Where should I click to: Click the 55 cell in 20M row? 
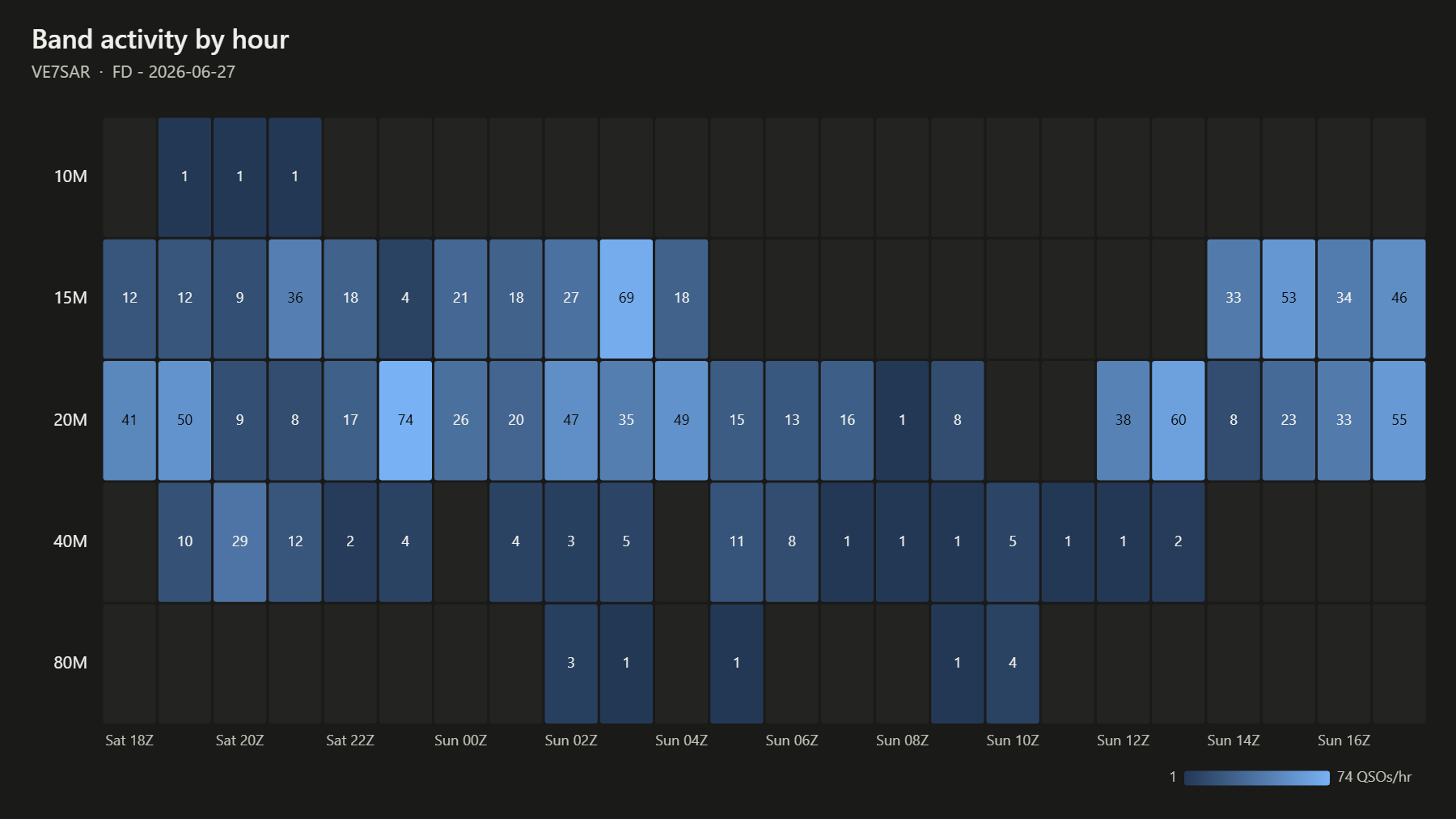click(x=1399, y=420)
